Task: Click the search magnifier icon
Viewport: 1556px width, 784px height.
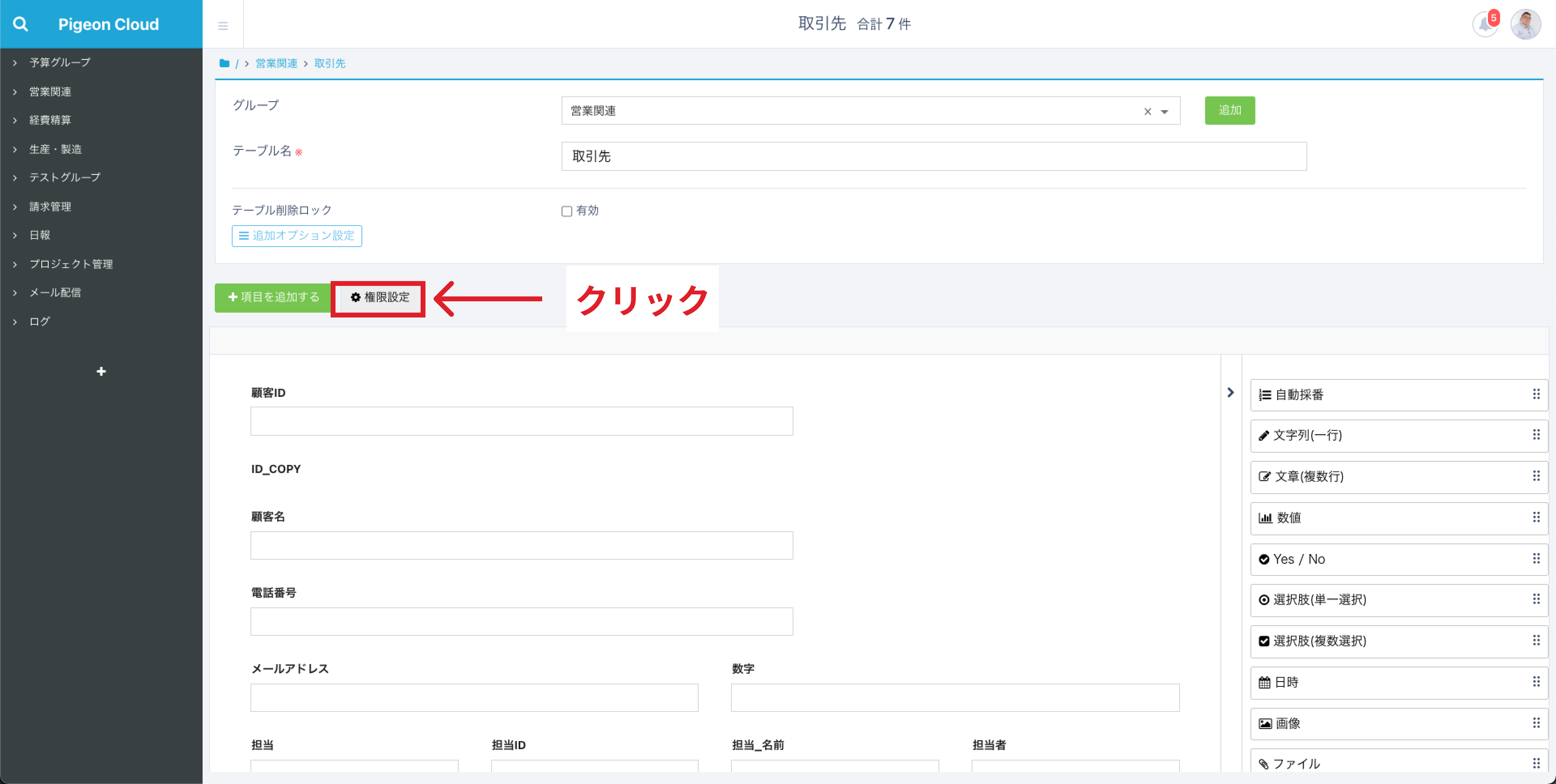Action: coord(21,24)
